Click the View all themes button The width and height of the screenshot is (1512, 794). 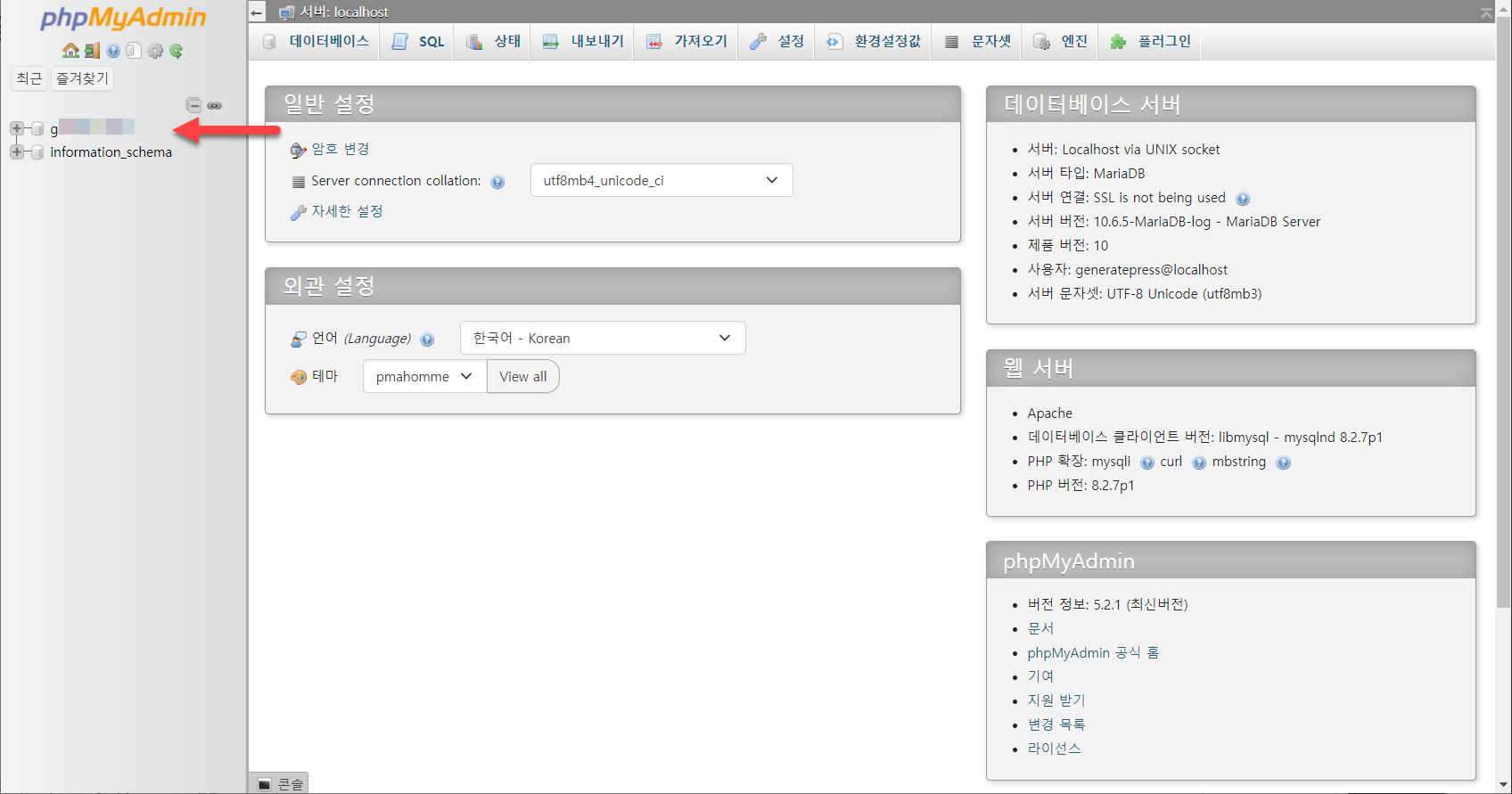click(x=523, y=376)
